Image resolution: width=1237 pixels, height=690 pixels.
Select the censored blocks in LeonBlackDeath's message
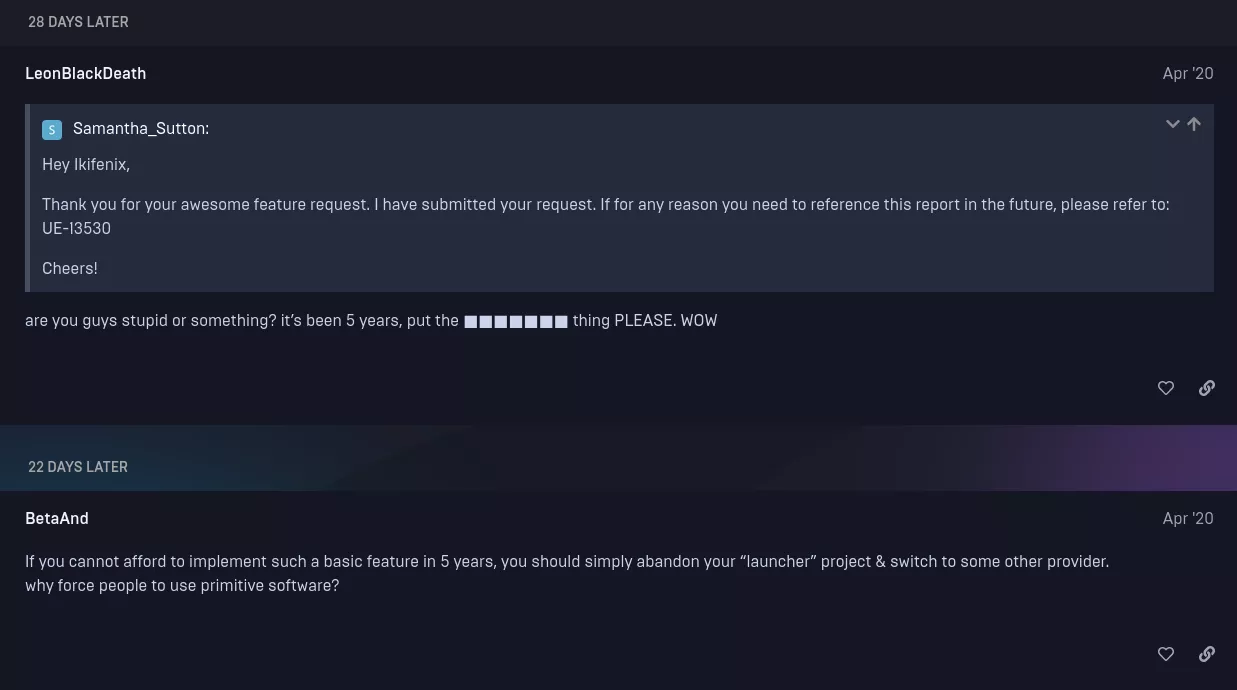pos(516,321)
